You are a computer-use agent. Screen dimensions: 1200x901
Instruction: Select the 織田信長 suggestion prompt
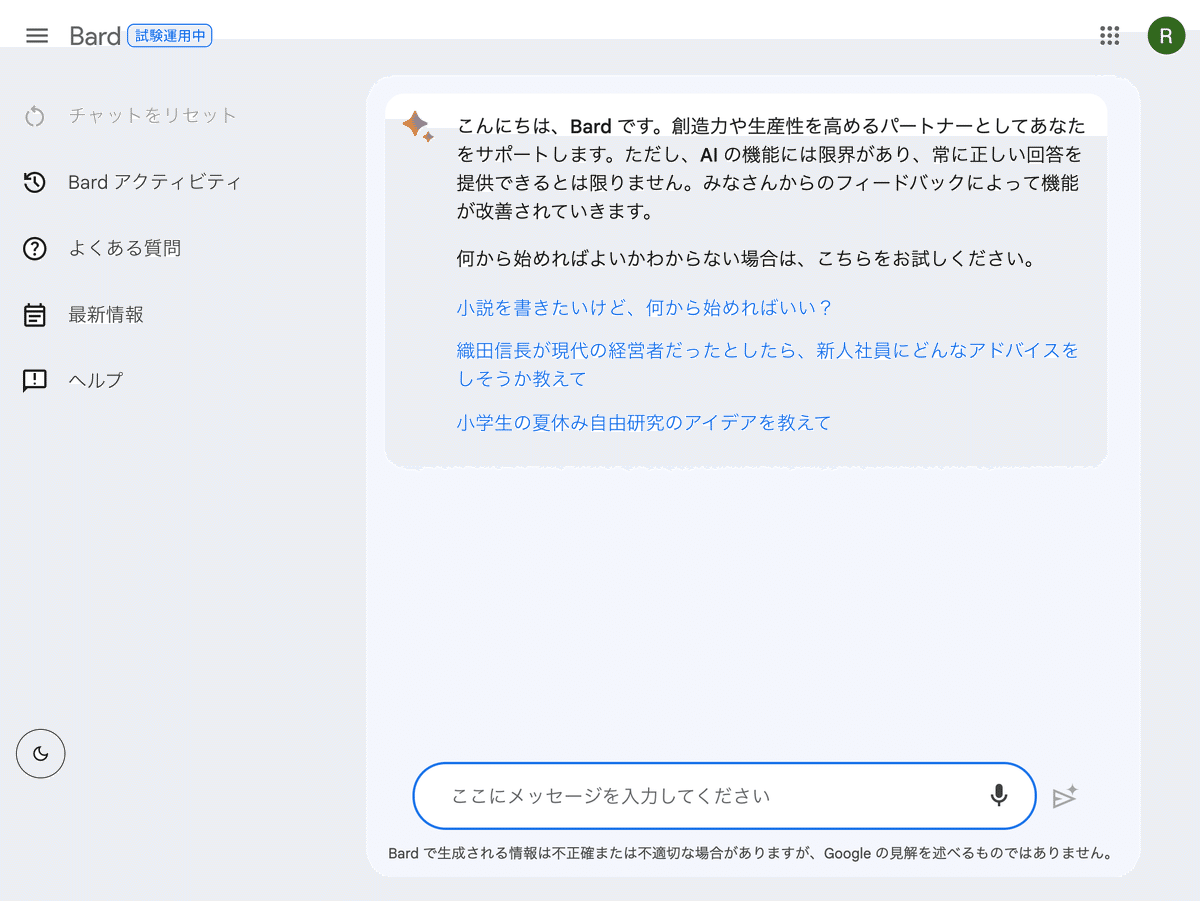click(x=768, y=365)
